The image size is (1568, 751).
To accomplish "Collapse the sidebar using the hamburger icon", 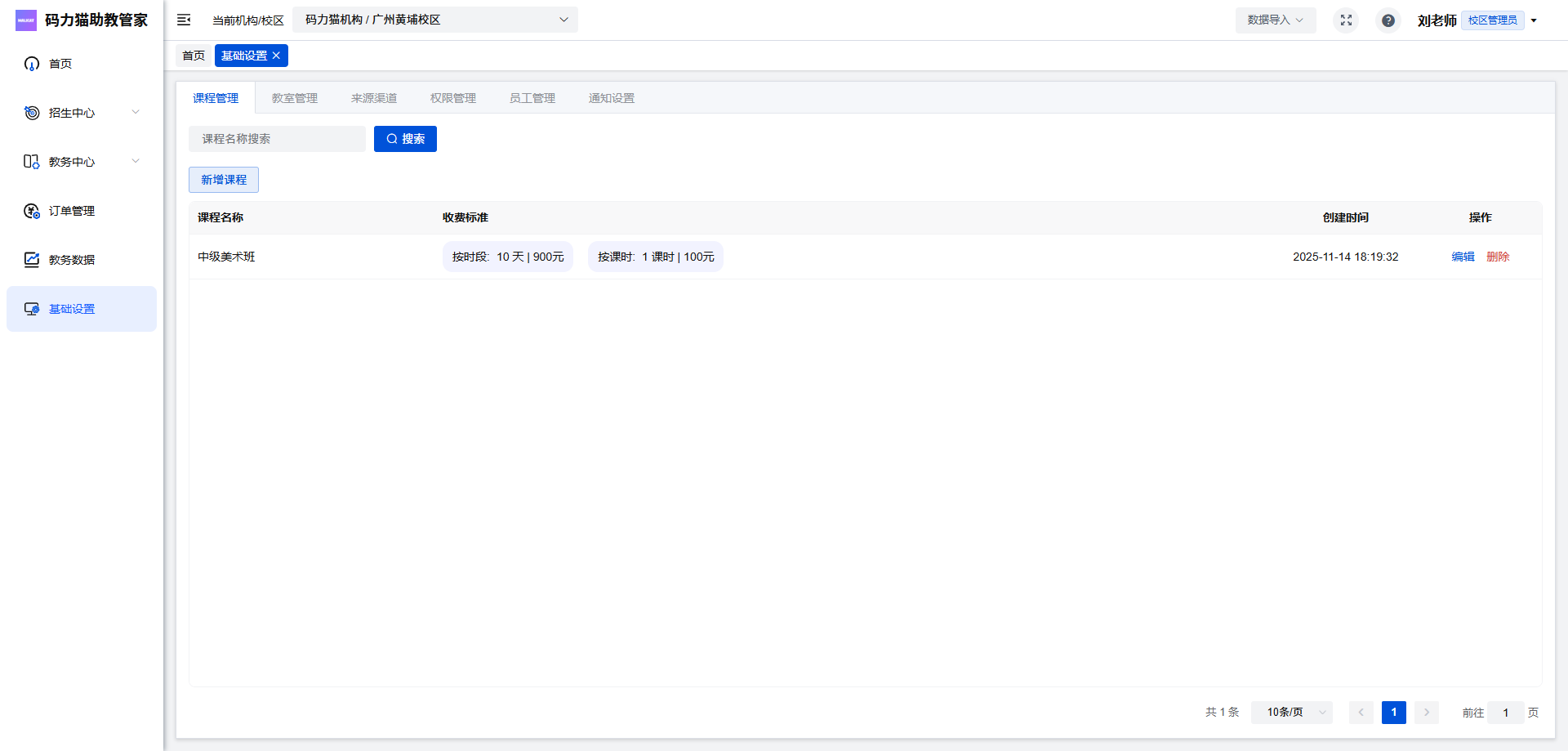I will [x=184, y=20].
